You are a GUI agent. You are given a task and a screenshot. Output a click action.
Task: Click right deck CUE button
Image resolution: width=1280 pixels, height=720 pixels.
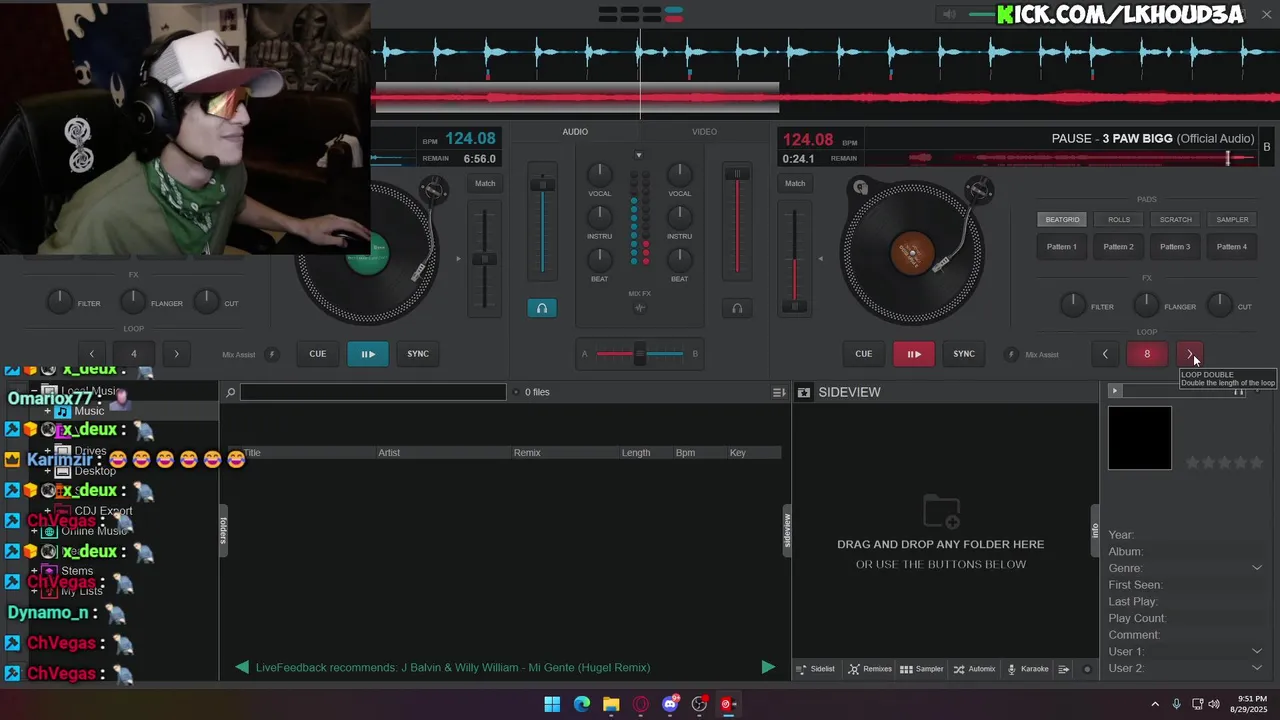click(864, 354)
